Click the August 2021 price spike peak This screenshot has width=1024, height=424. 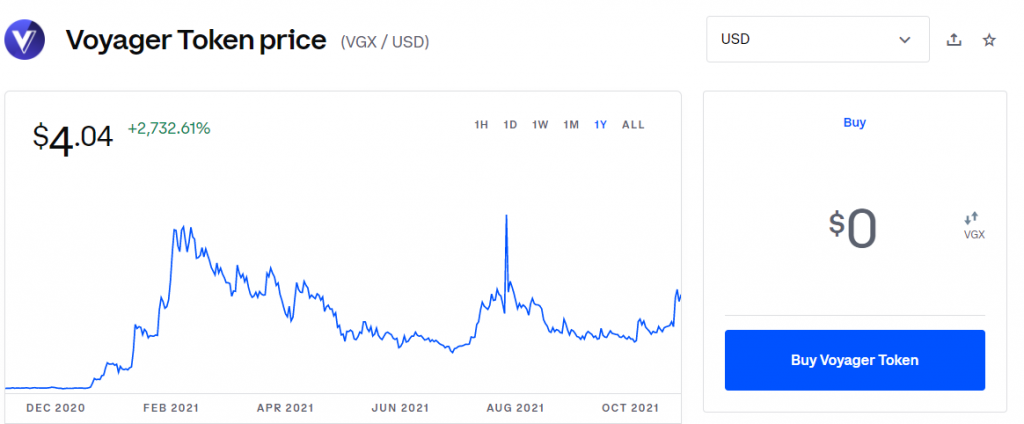506,216
